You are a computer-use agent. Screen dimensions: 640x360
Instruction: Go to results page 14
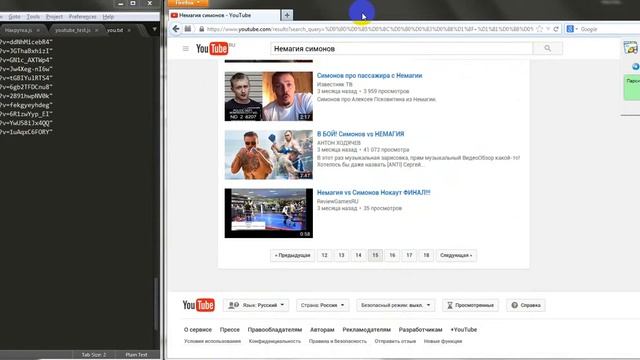(x=358, y=256)
